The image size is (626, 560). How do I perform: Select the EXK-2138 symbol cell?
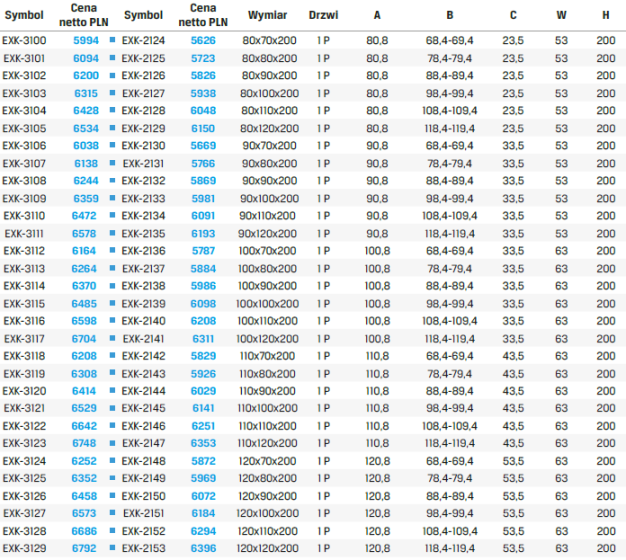[x=143, y=286]
